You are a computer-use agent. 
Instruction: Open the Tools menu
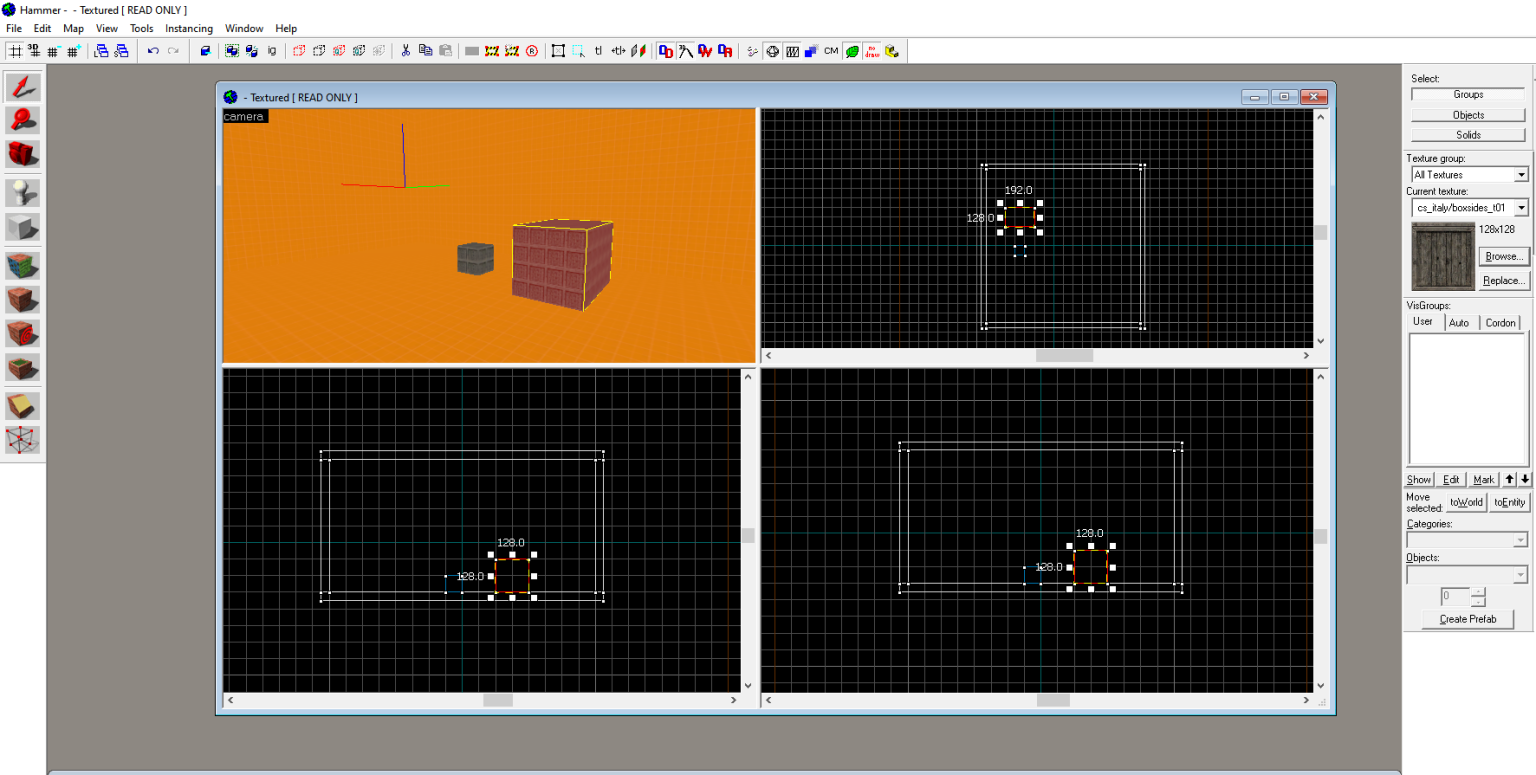pyautogui.click(x=141, y=28)
